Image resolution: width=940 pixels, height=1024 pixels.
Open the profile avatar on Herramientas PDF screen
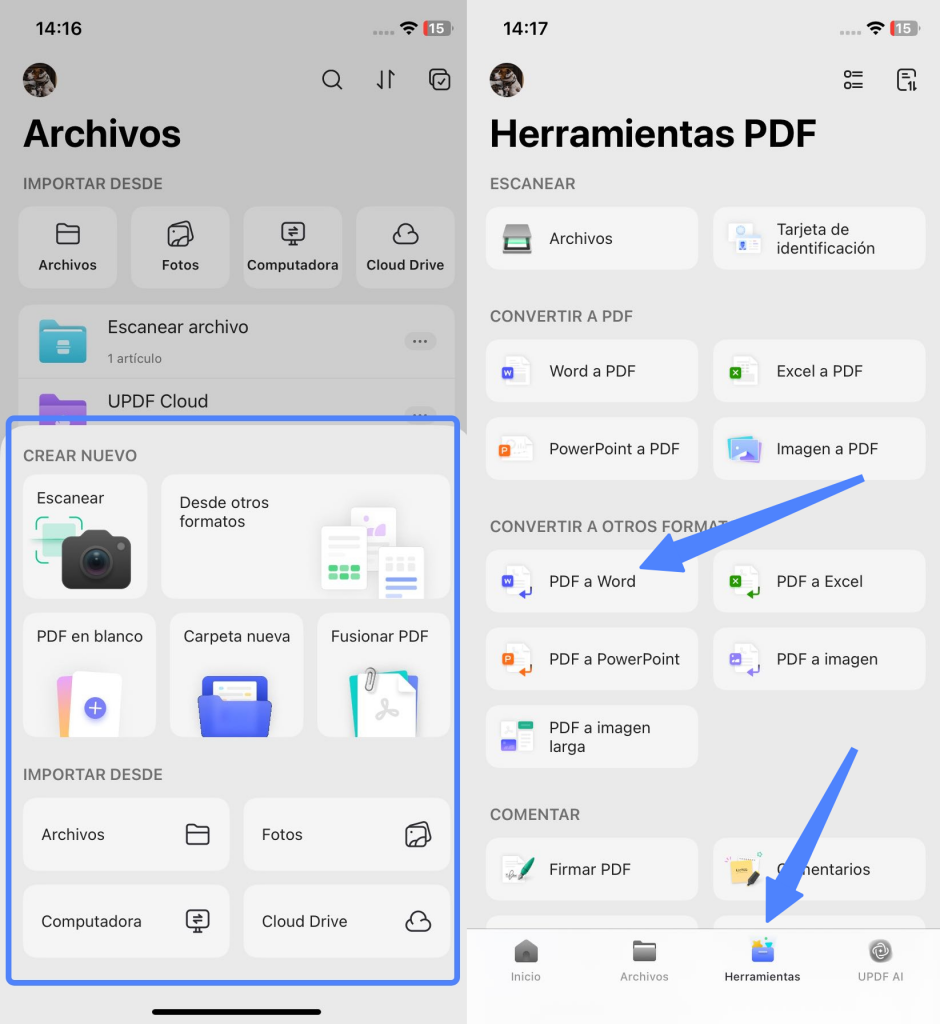point(507,80)
